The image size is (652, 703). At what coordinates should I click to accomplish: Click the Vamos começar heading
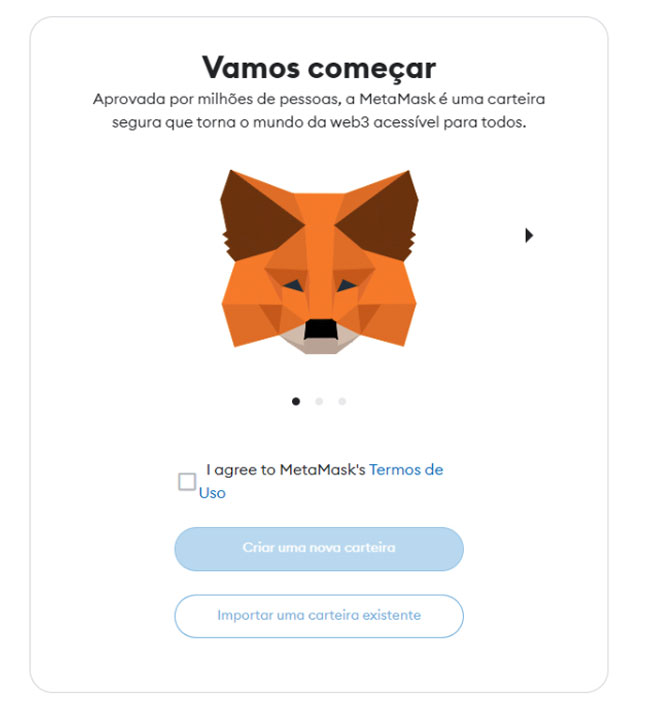(x=319, y=68)
